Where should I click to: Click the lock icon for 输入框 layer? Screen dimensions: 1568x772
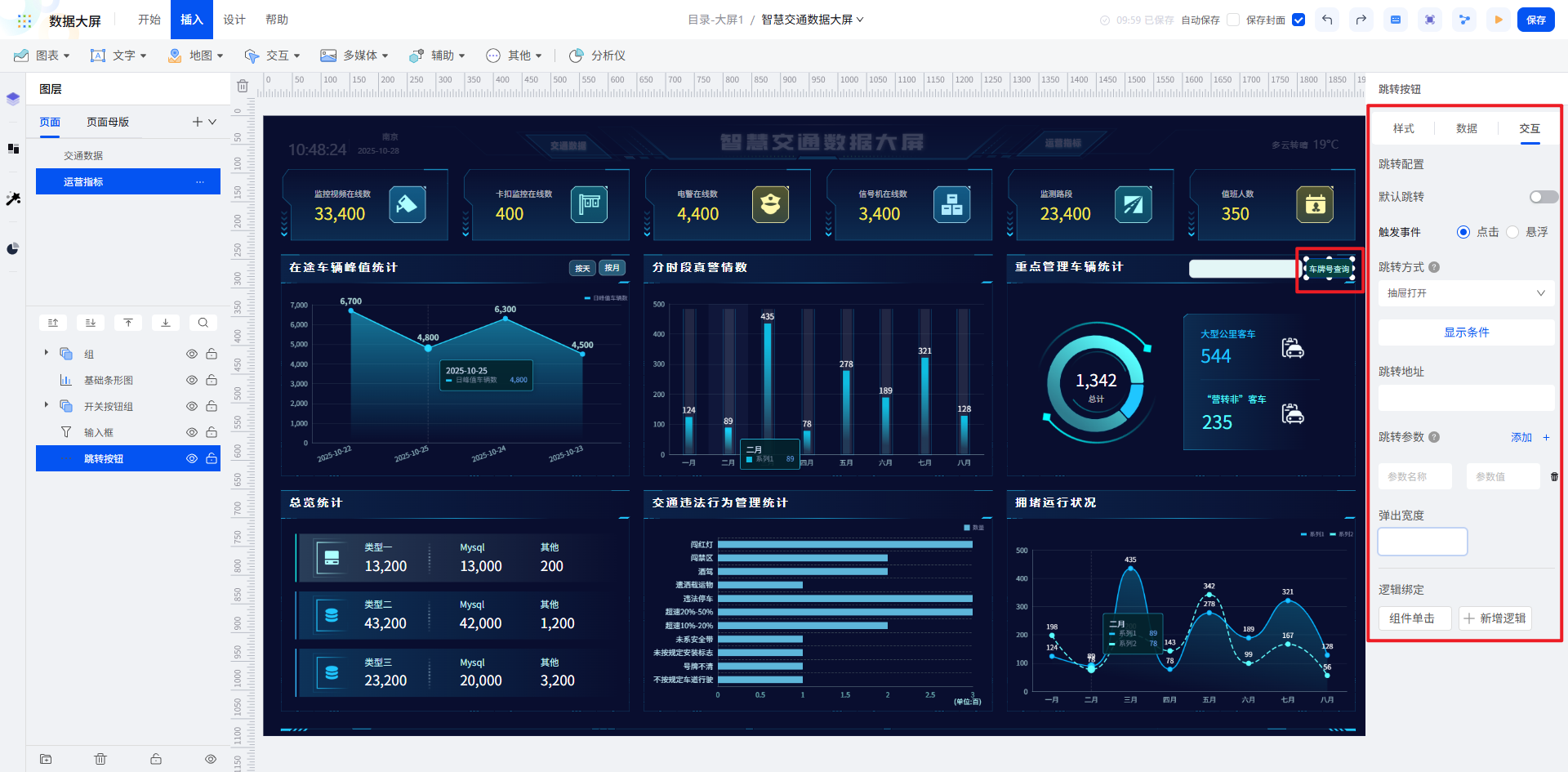pyautogui.click(x=212, y=432)
